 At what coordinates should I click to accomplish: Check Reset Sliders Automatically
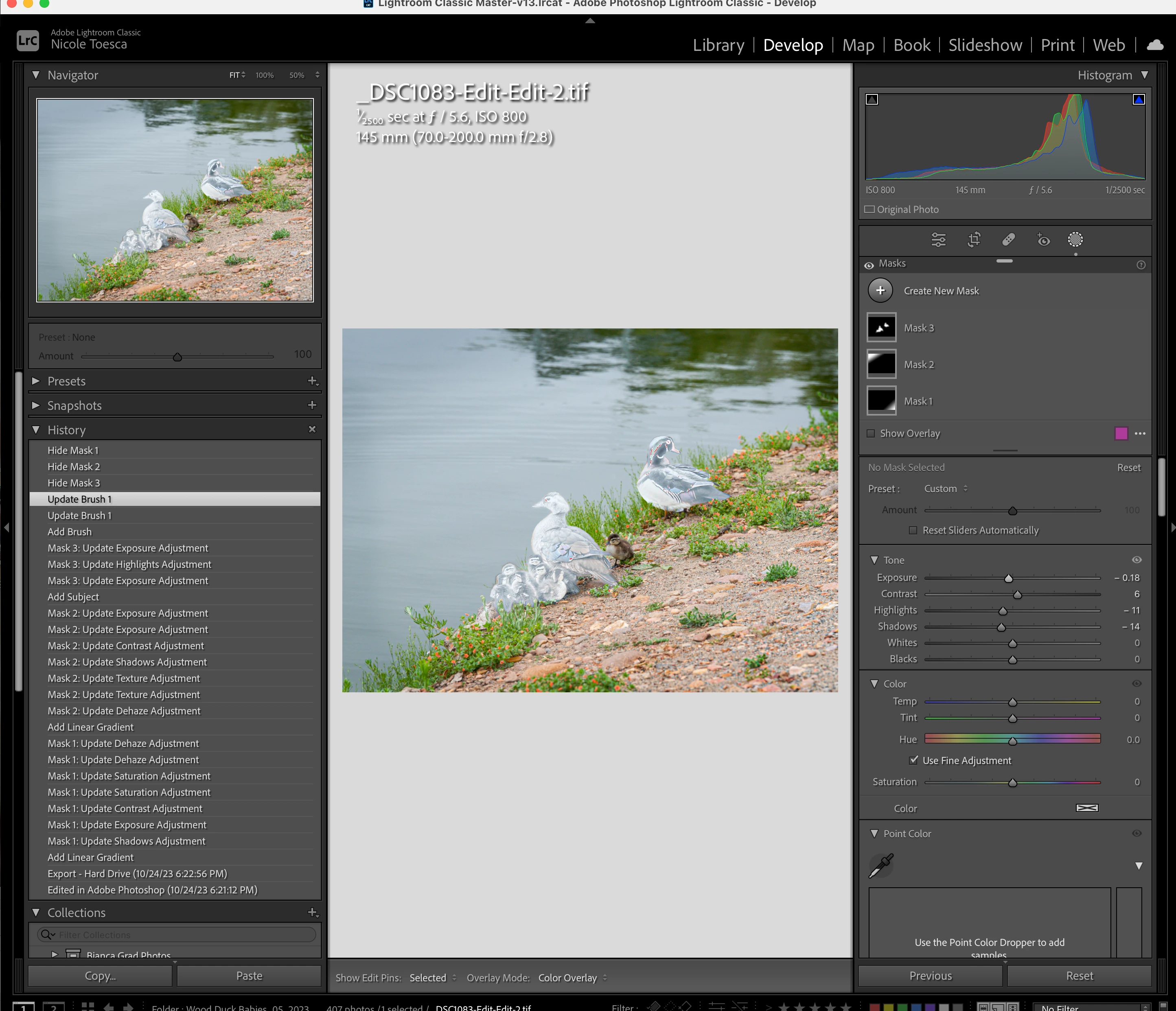tap(913, 530)
